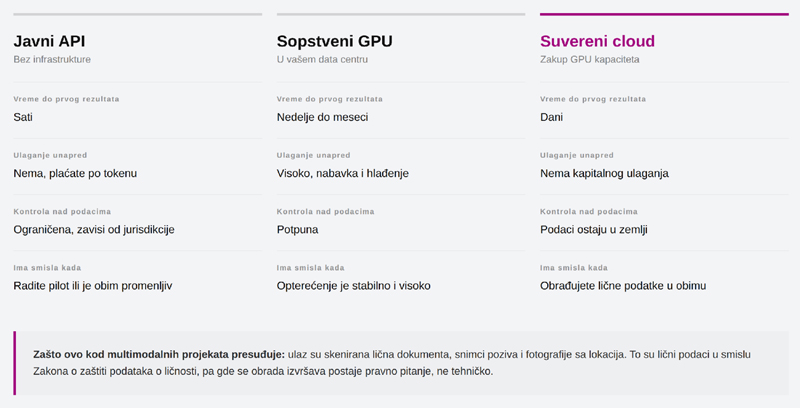Click the 'Bez infrastrukture' subtitle
Image resolution: width=800 pixels, height=408 pixels.
click(x=52, y=59)
